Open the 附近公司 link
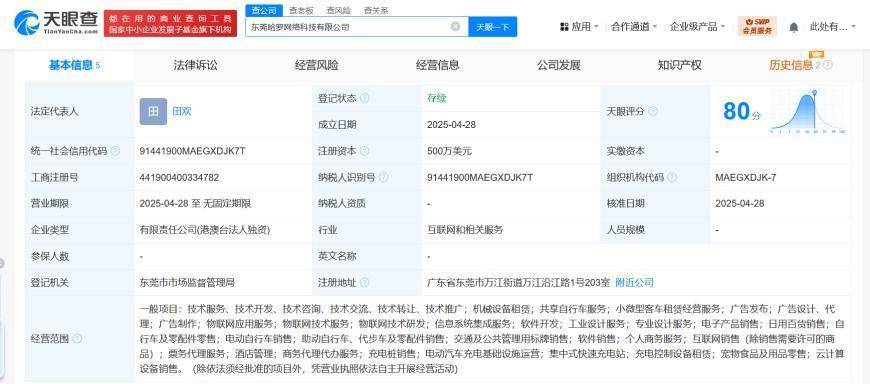870x384 pixels. [x=635, y=282]
